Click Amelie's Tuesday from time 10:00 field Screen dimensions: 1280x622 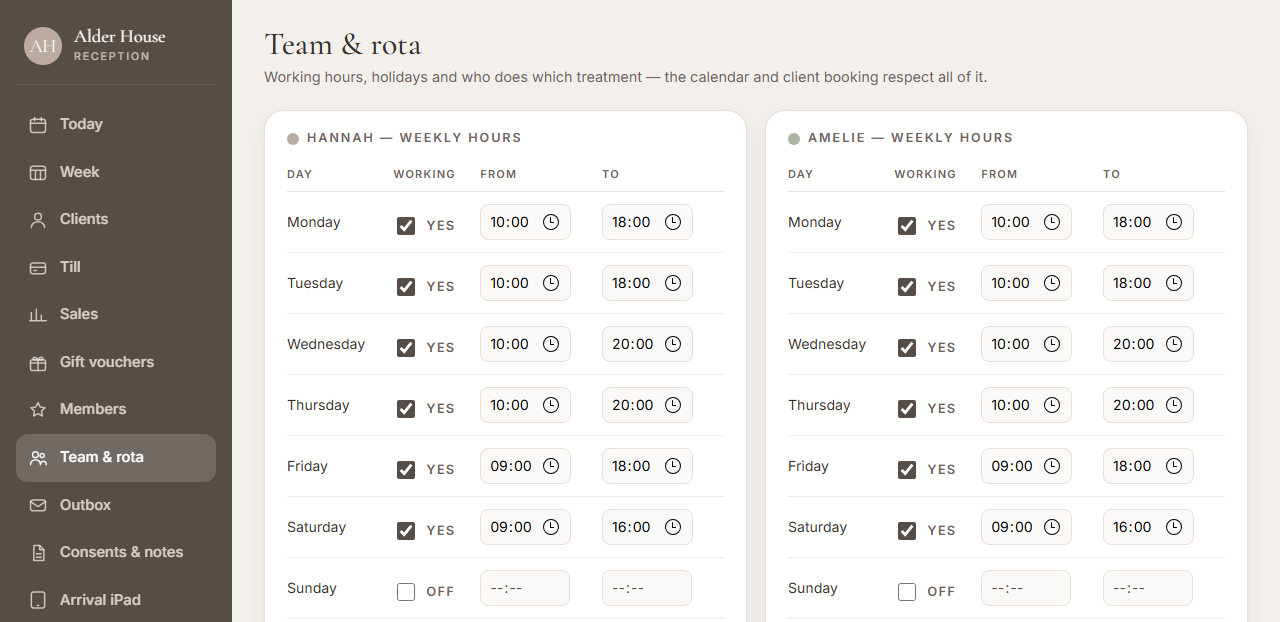tap(1026, 283)
